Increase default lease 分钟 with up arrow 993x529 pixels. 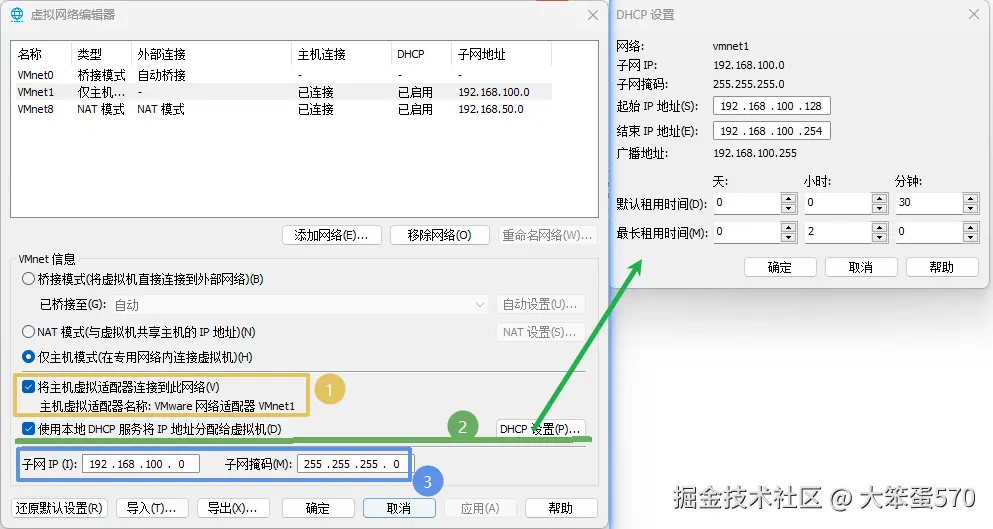[970, 198]
